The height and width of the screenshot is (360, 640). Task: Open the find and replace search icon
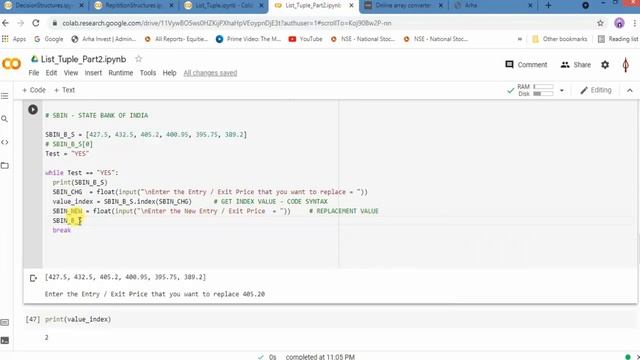5,119
